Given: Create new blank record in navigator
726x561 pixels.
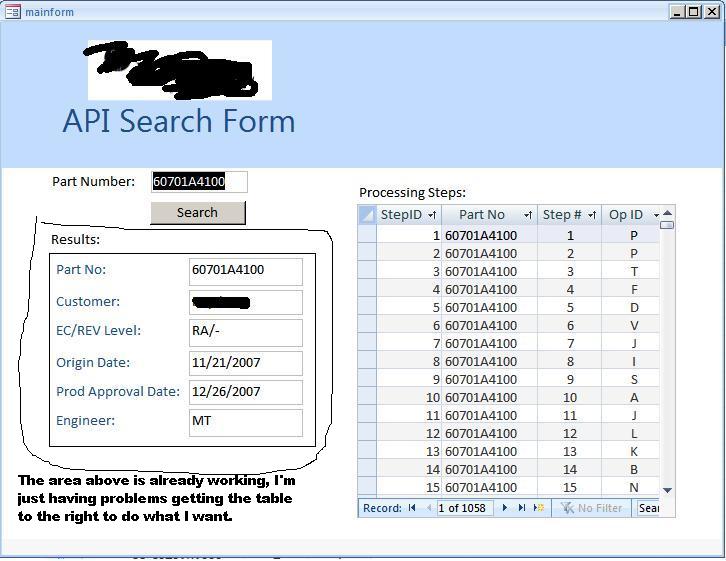Looking at the screenshot, I should tap(538, 508).
